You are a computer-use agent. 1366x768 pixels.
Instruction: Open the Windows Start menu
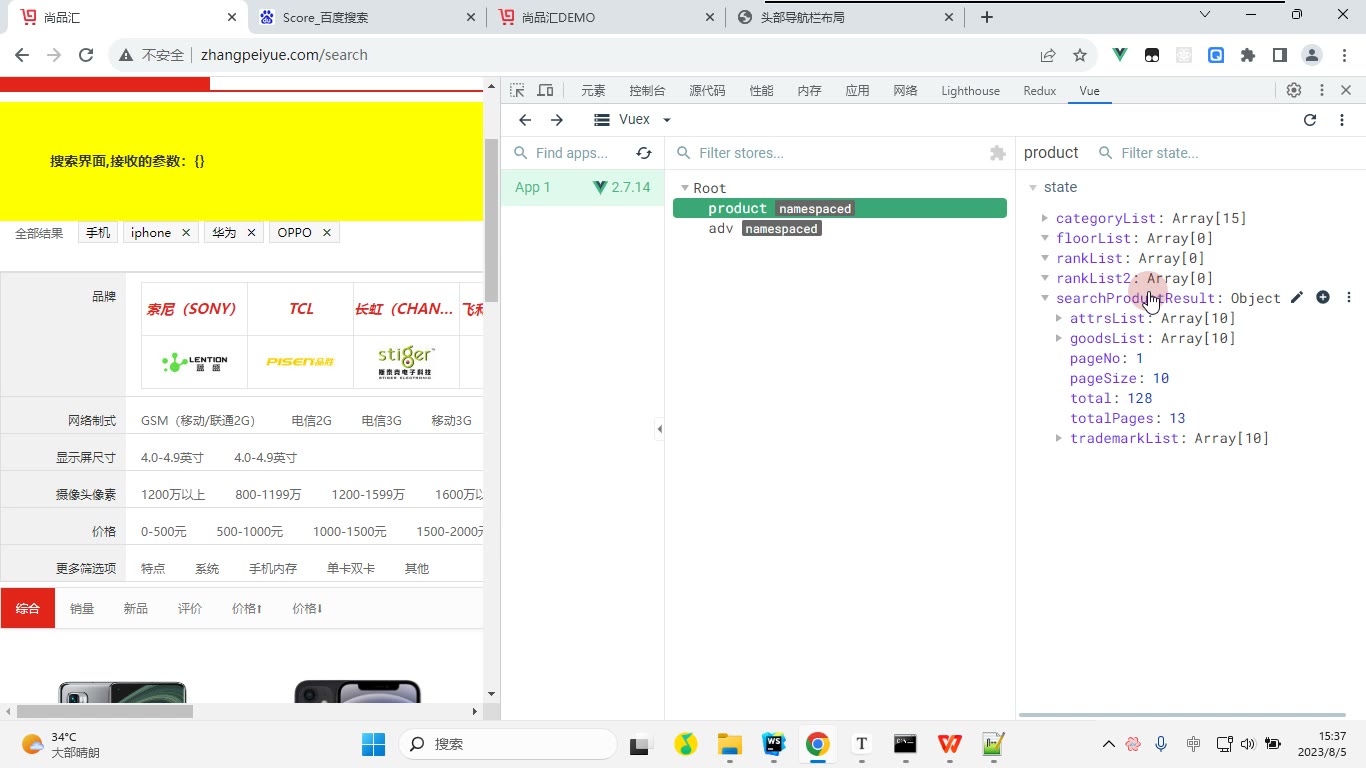(373, 744)
